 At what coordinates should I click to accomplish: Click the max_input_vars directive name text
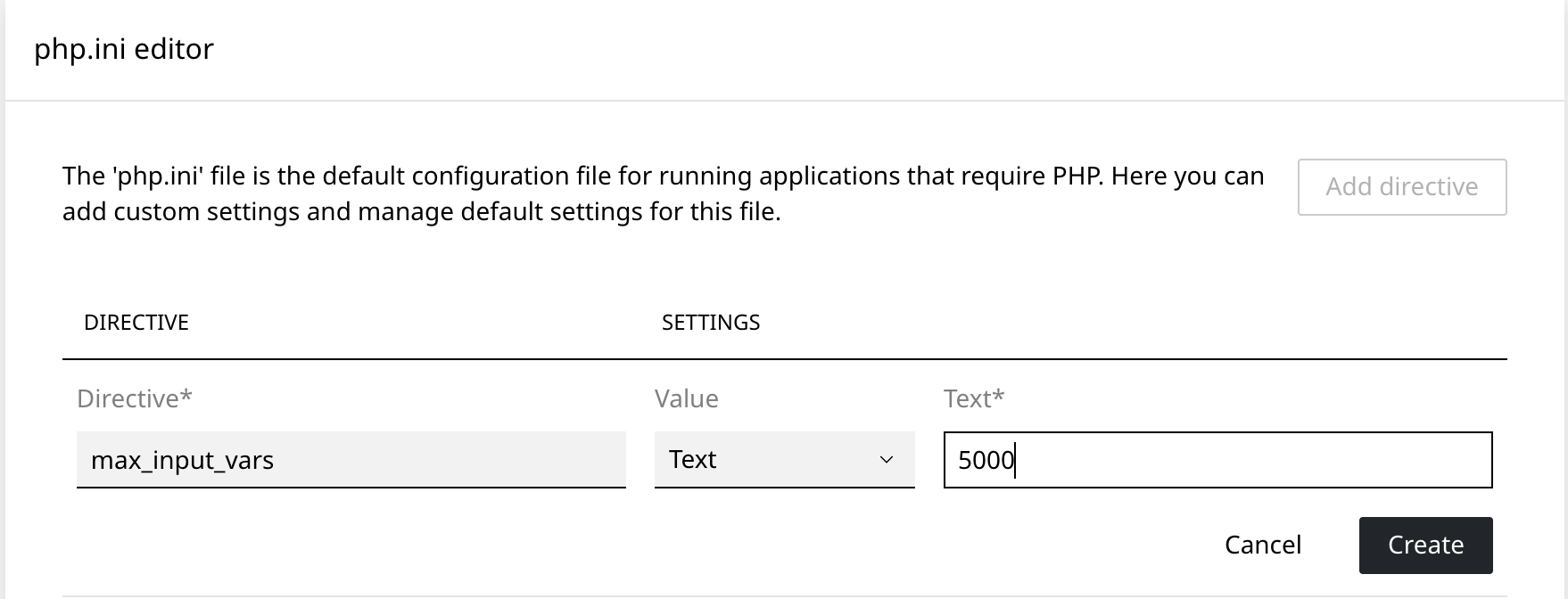point(183,461)
